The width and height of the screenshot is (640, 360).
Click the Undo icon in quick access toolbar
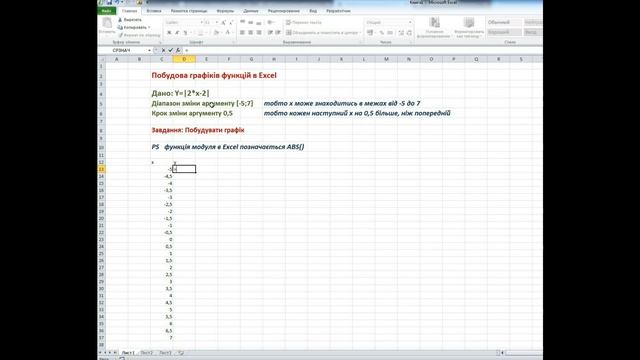click(x=117, y=2)
